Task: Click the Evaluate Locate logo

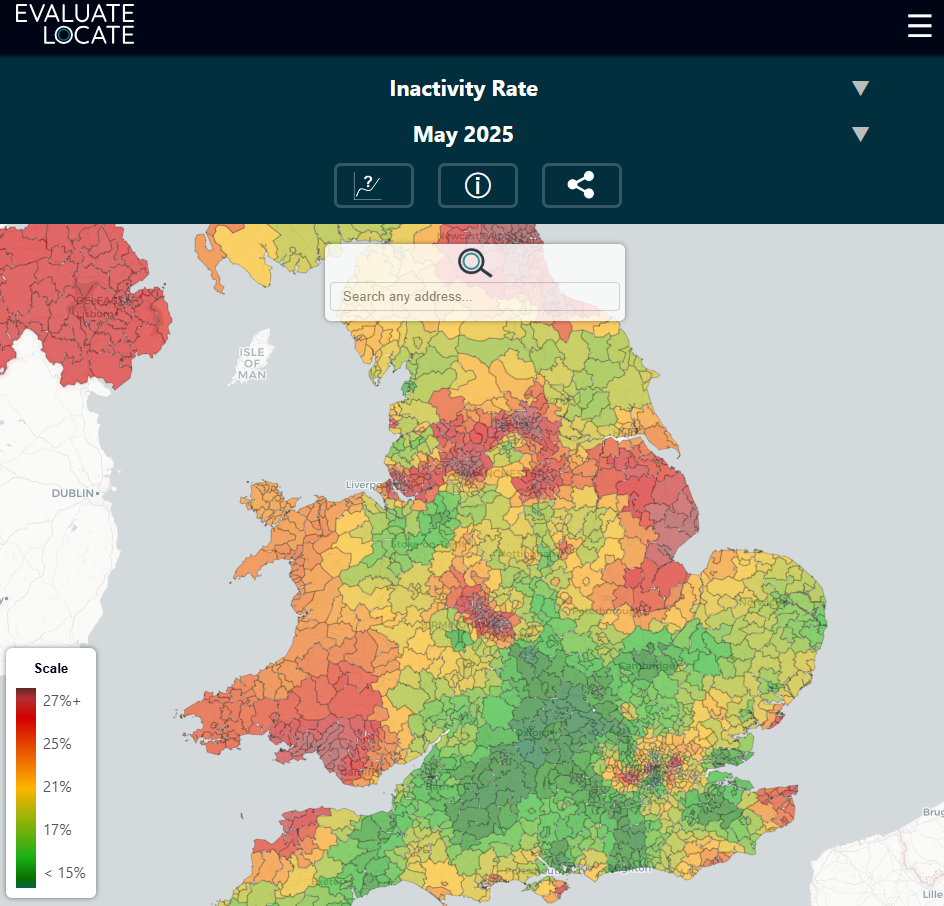Action: click(x=75, y=24)
